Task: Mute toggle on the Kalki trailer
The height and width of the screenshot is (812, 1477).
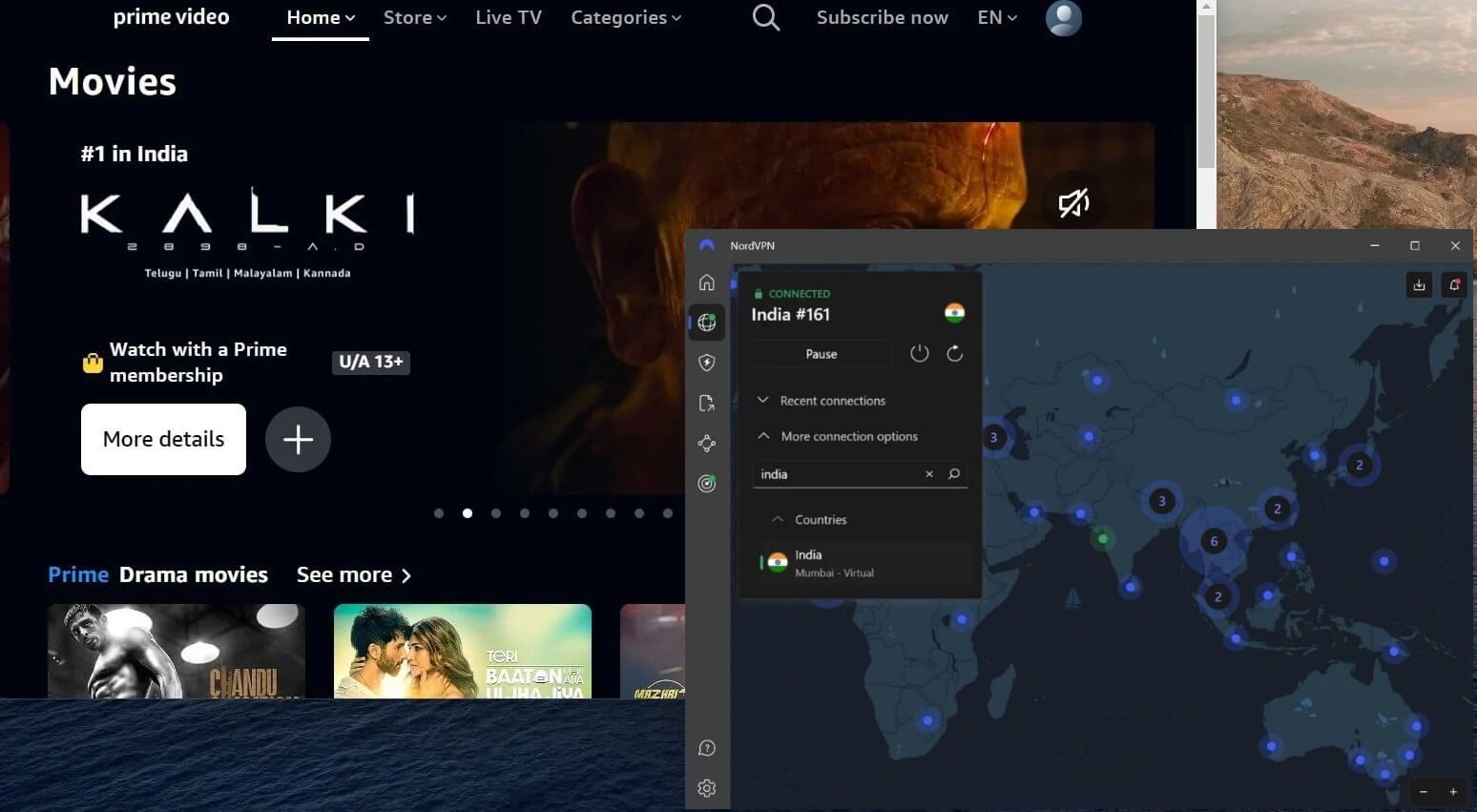Action: coord(1073,202)
